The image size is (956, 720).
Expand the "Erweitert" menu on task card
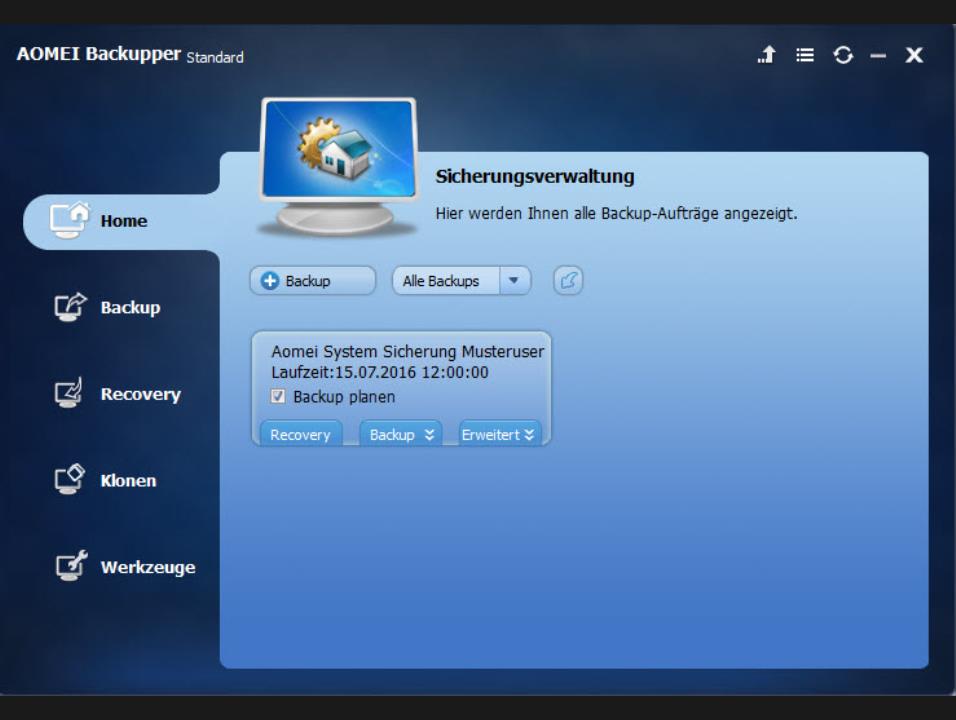(499, 435)
